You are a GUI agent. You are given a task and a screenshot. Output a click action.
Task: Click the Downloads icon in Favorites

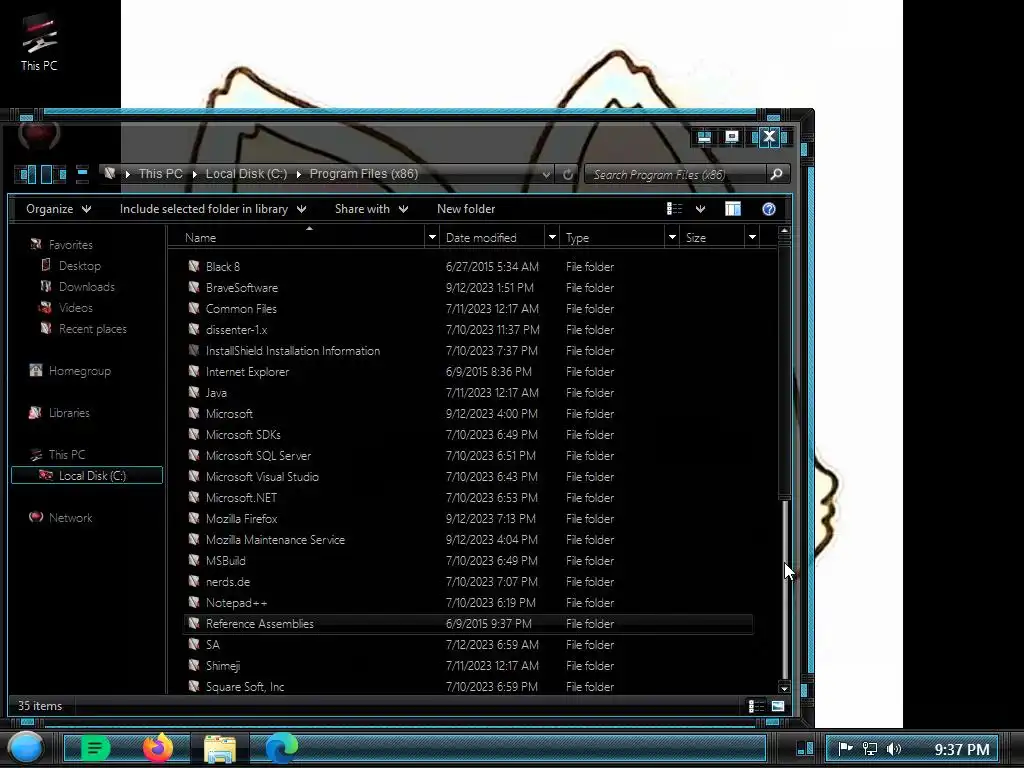click(x=46, y=286)
